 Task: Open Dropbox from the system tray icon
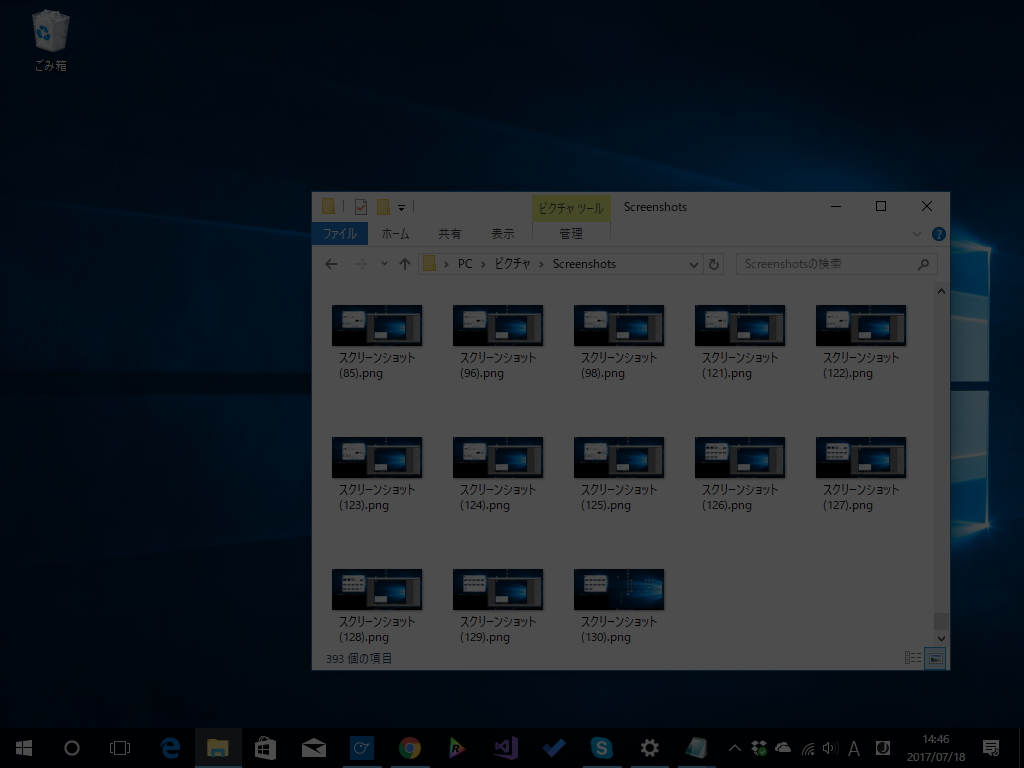click(x=758, y=747)
